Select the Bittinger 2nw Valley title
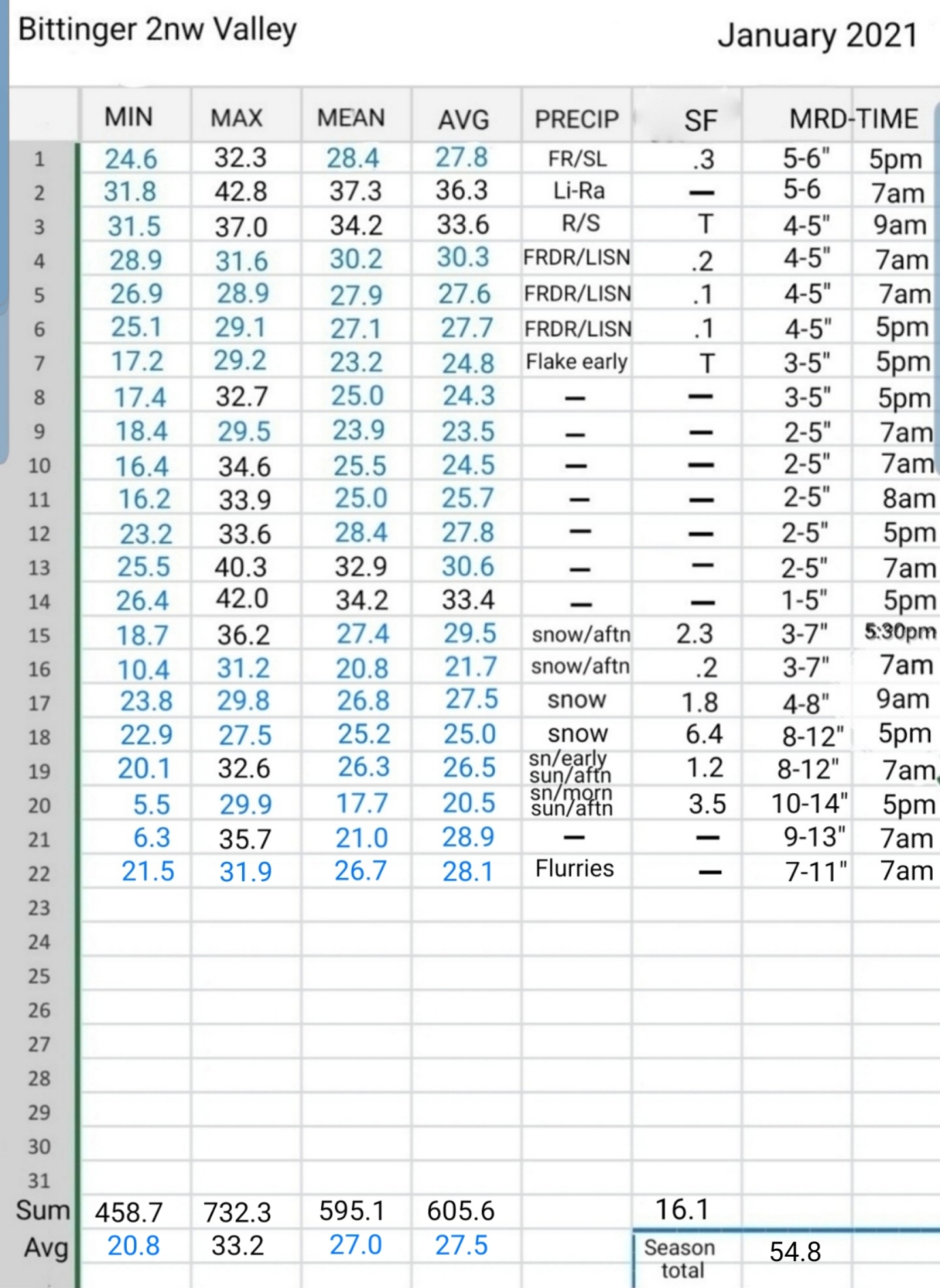 pos(157,30)
